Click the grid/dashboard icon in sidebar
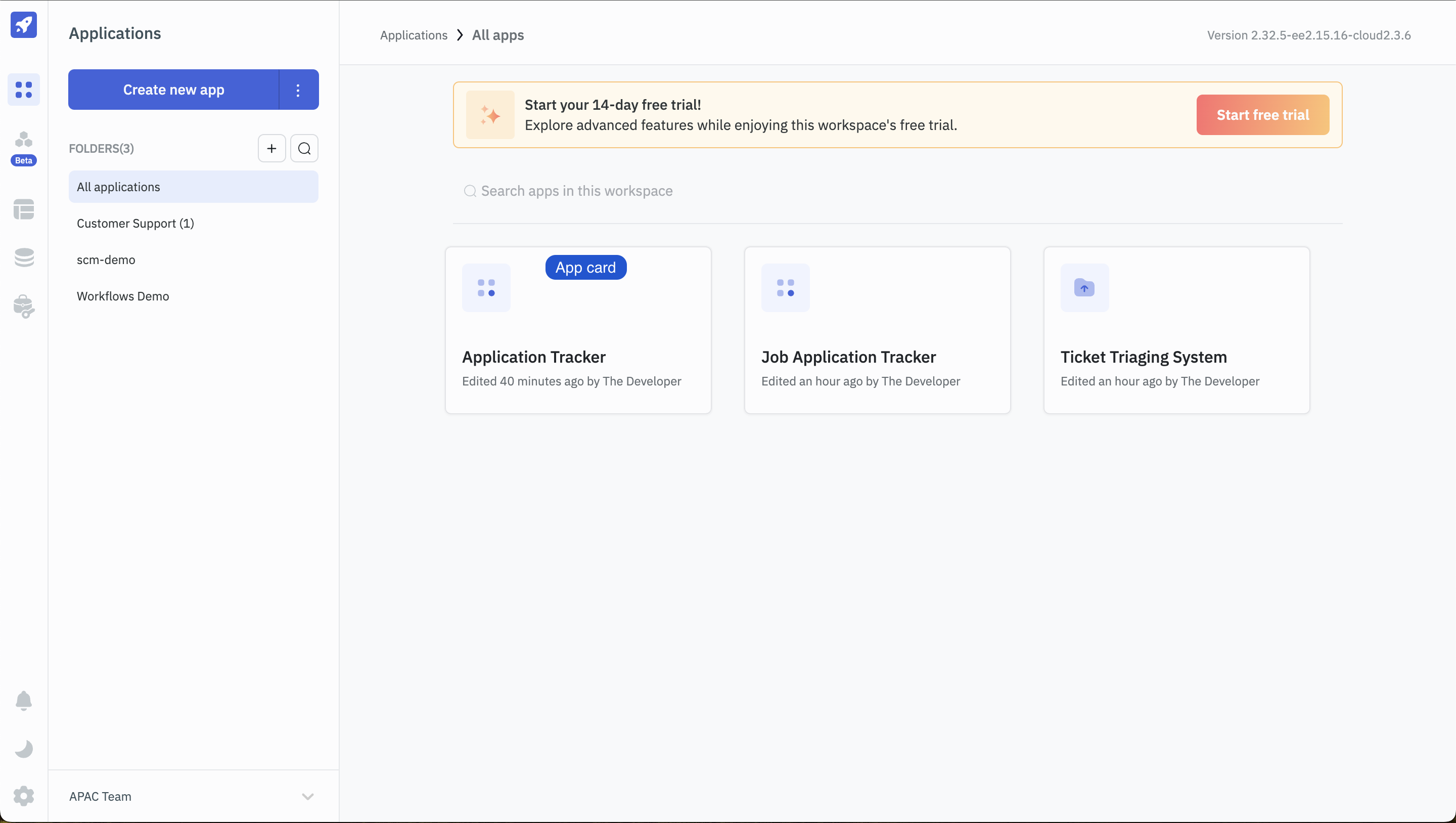The height and width of the screenshot is (823, 1456). click(x=24, y=90)
